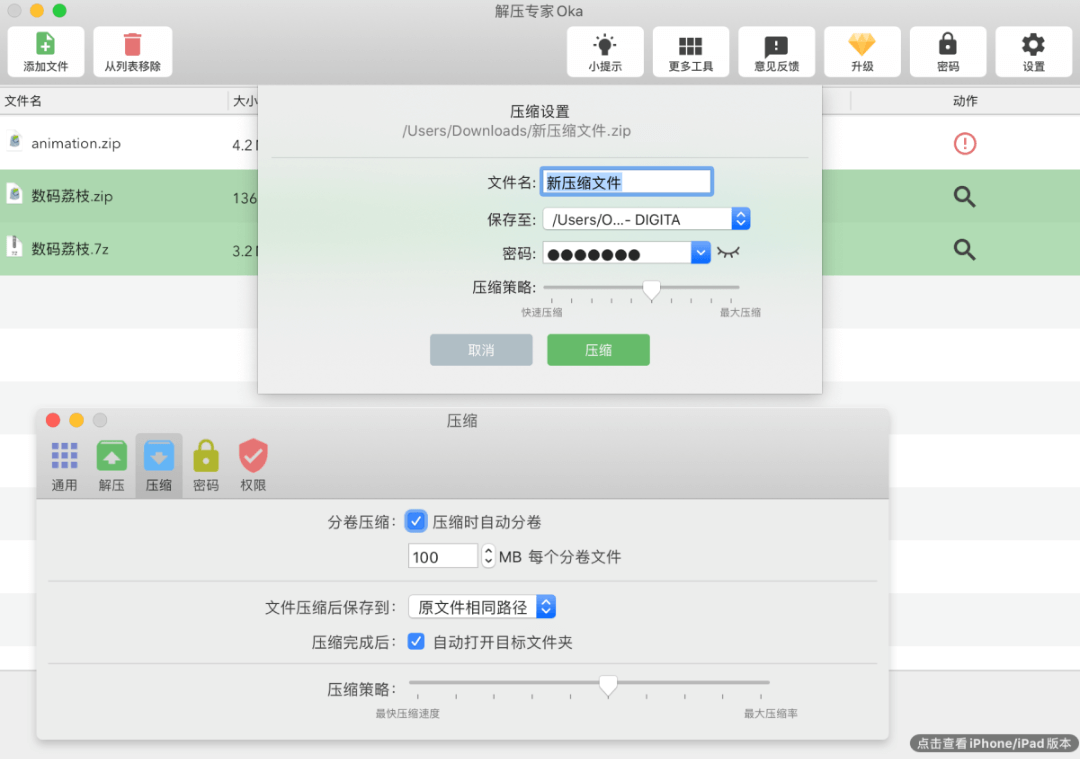
Task: Click the 取消 cancel button
Action: [x=481, y=350]
